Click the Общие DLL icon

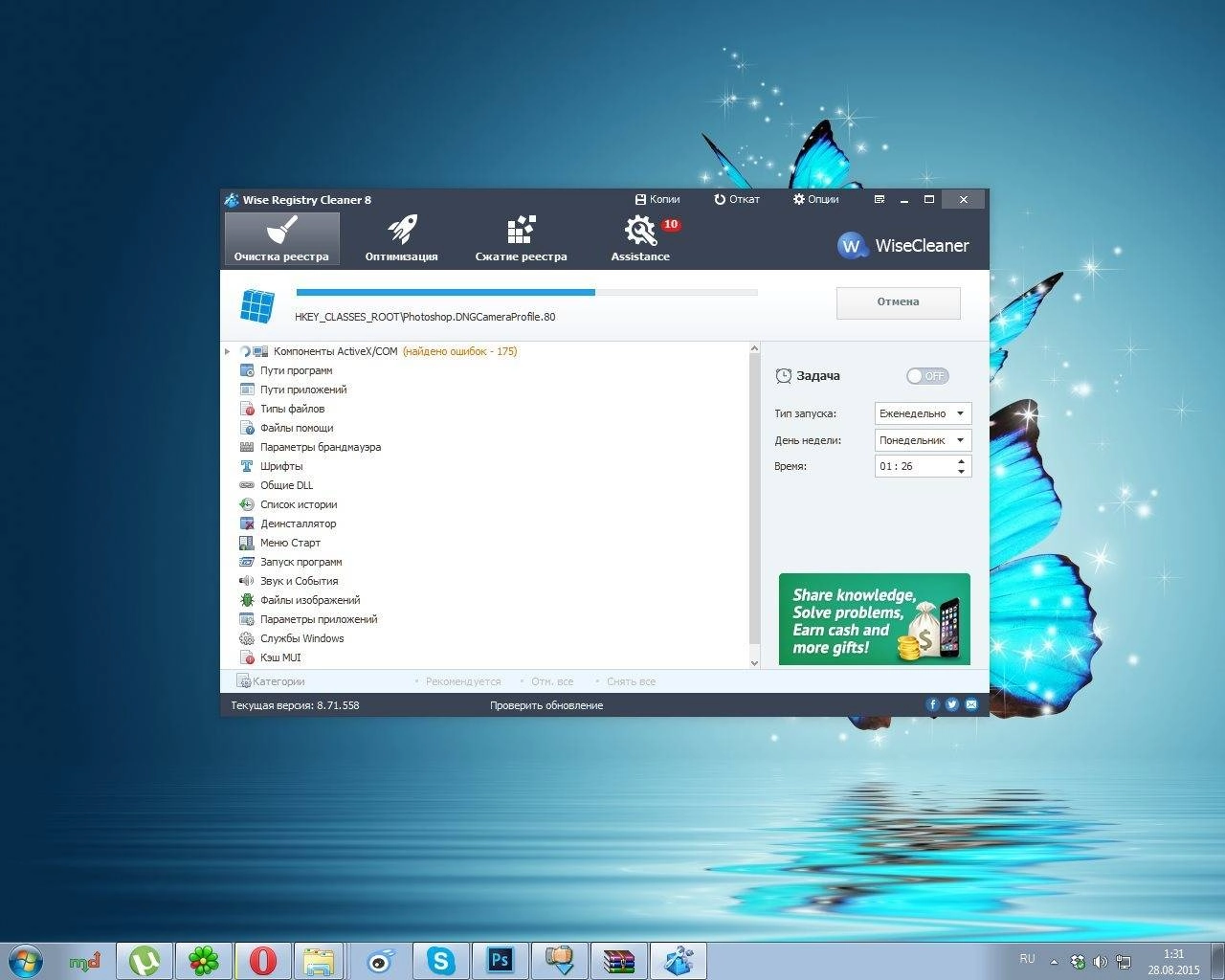[x=247, y=485]
